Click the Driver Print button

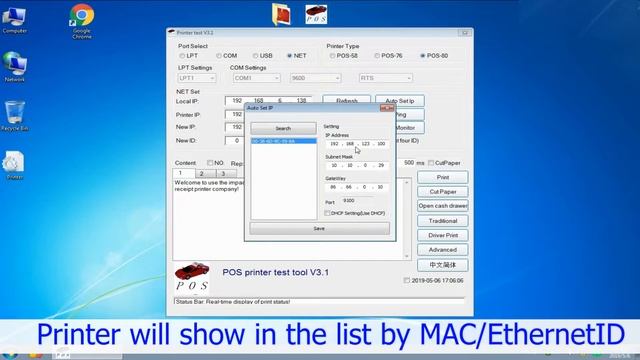coord(442,235)
